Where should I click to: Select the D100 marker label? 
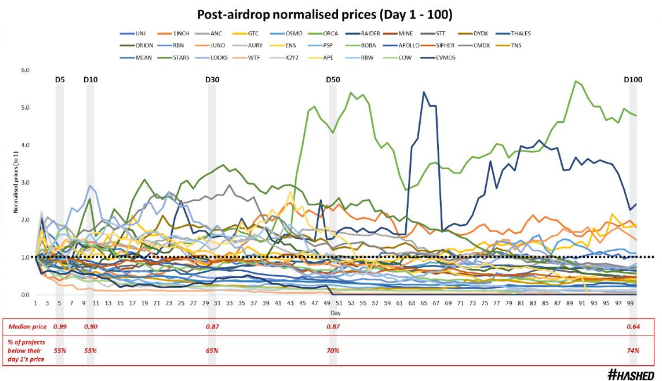coord(633,79)
